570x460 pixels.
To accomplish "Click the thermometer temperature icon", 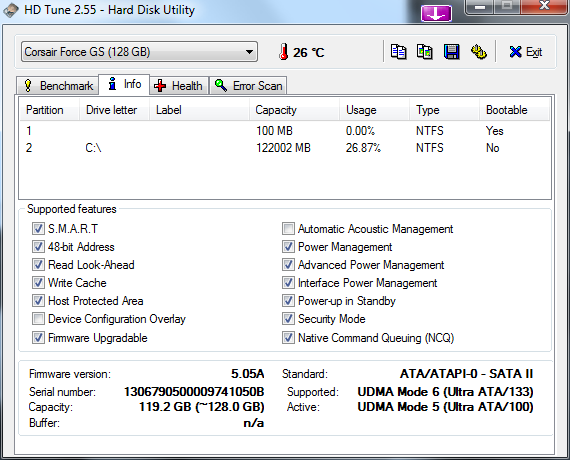I will 284,52.
